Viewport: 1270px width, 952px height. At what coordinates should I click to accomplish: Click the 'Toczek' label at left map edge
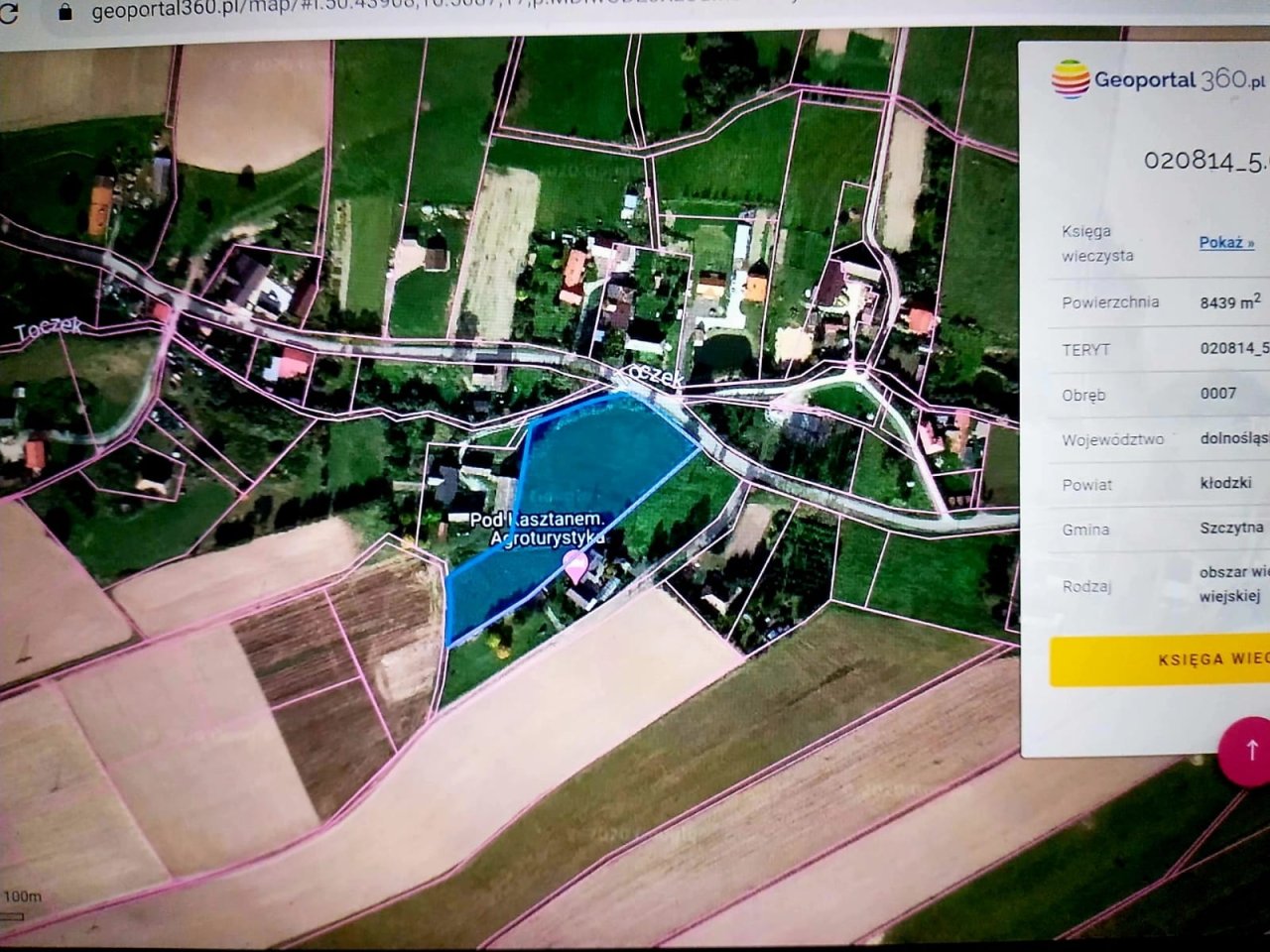coord(48,328)
